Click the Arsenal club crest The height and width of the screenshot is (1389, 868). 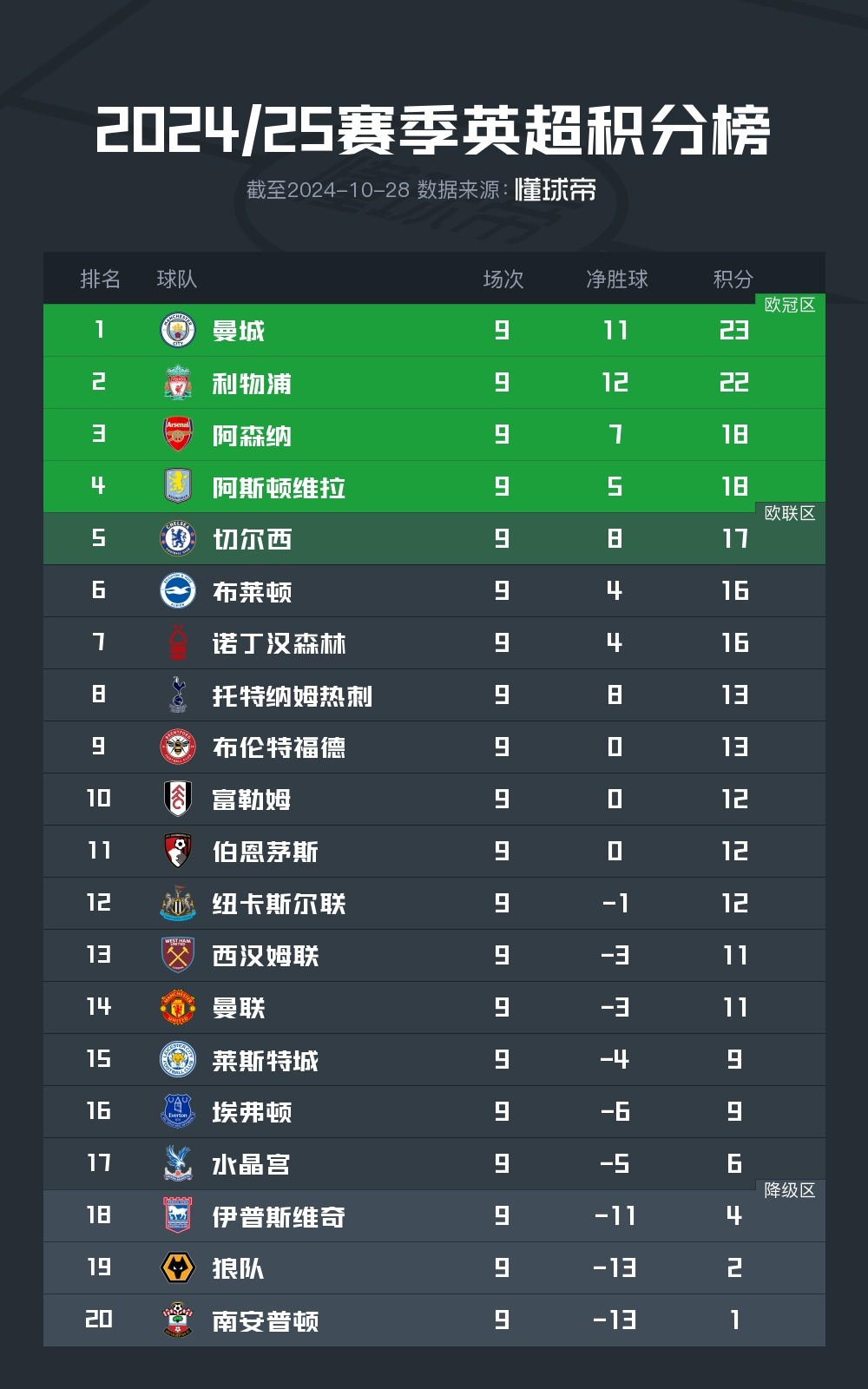178,434
